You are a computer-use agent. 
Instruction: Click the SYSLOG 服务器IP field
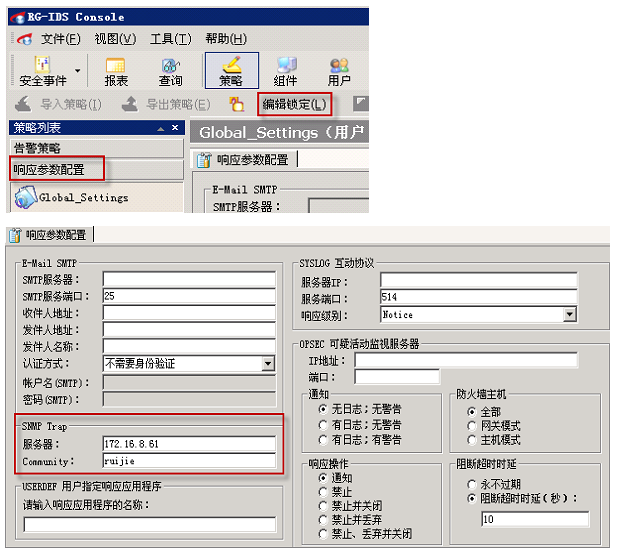[x=478, y=280]
